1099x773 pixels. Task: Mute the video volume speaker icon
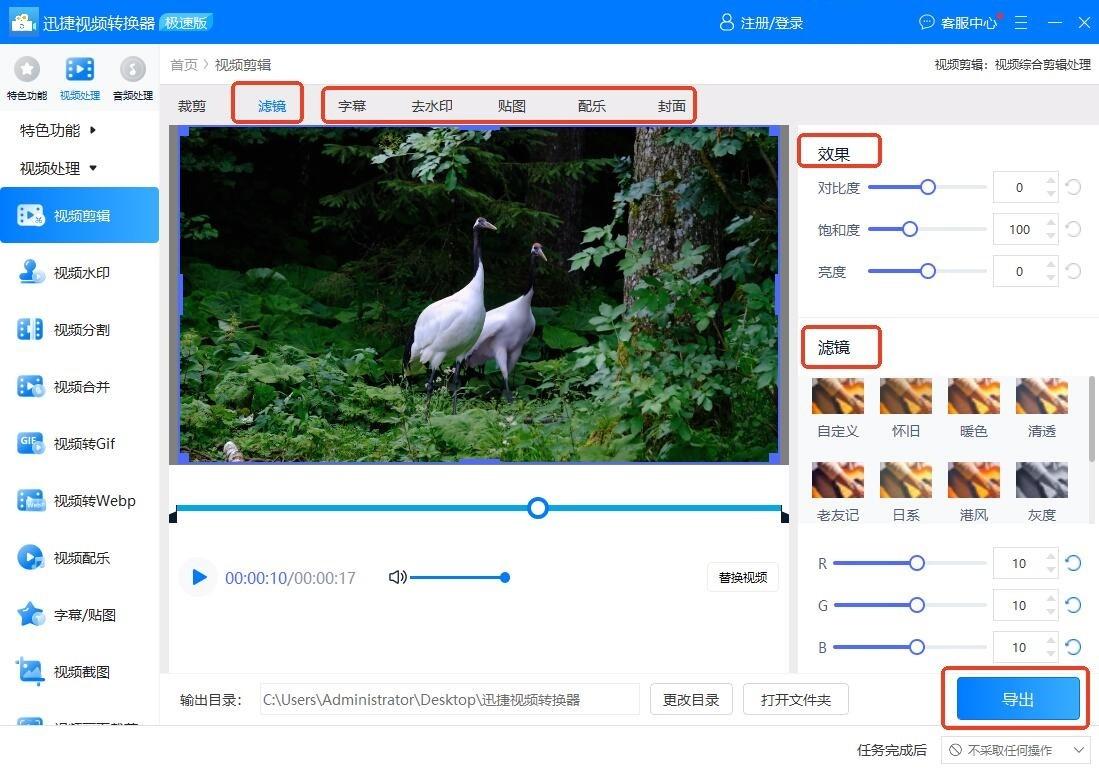tap(397, 577)
